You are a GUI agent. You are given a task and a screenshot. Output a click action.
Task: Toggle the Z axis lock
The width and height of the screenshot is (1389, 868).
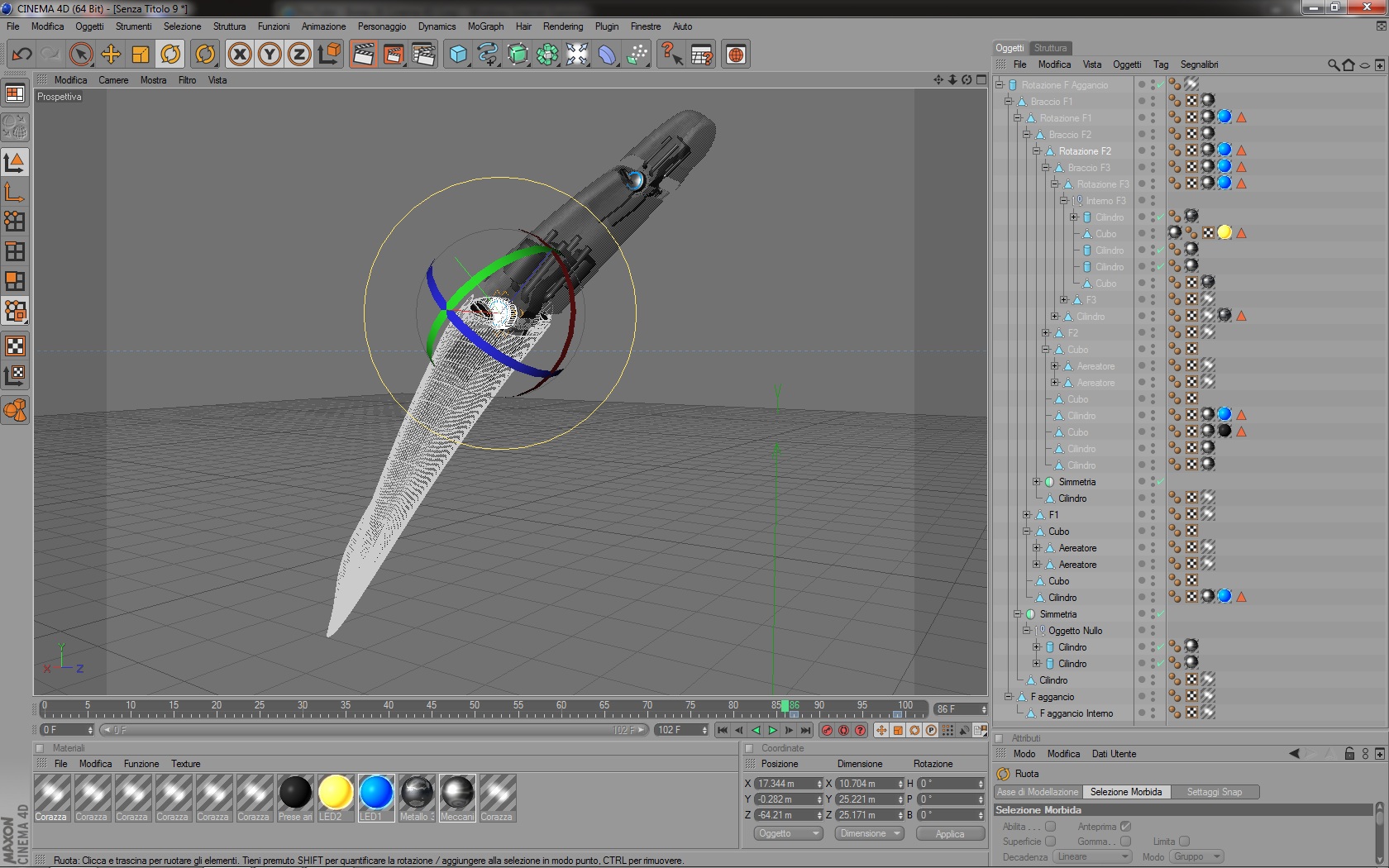click(299, 55)
